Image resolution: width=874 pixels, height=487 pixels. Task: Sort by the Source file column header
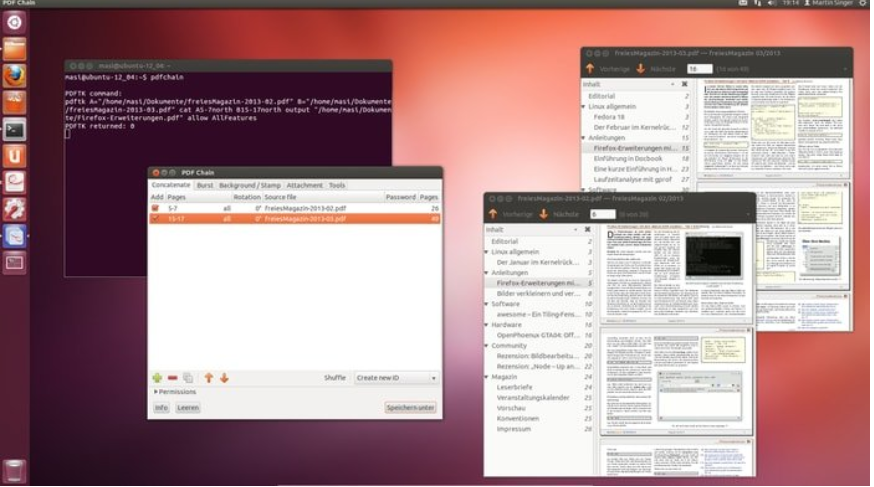click(x=280, y=197)
